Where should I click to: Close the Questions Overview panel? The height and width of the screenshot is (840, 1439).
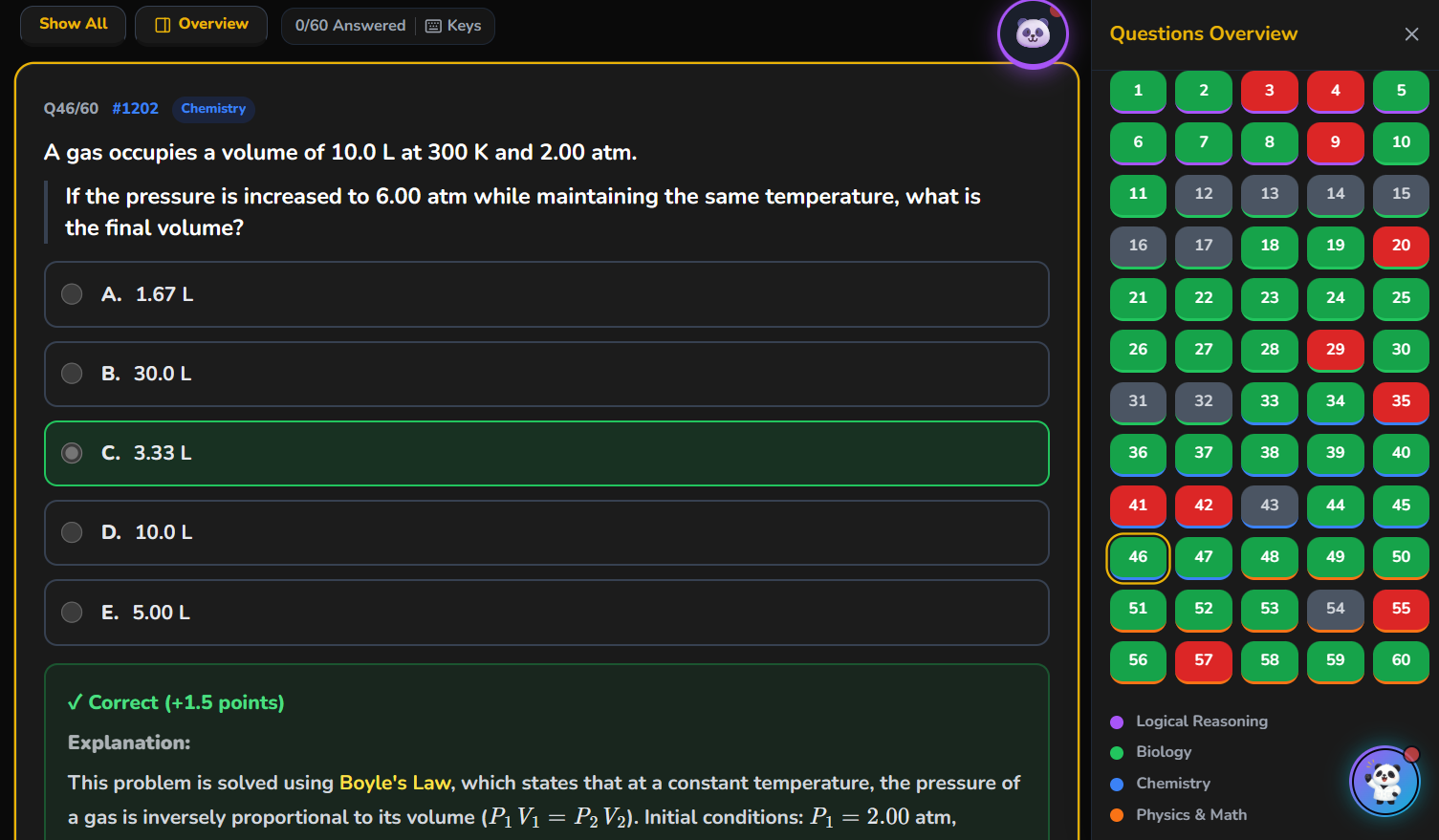(x=1411, y=34)
